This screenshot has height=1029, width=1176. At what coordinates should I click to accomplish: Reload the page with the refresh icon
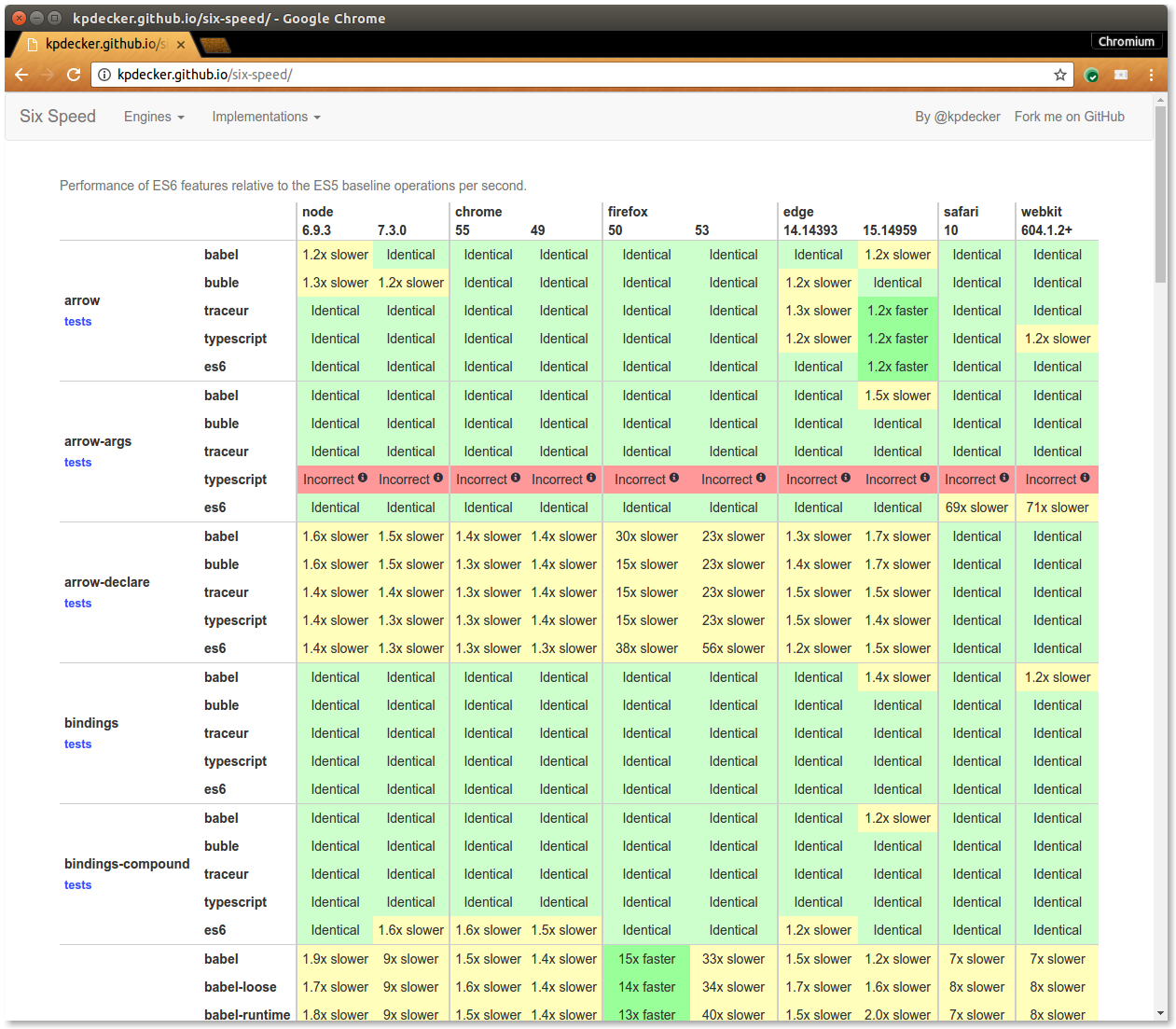[74, 75]
